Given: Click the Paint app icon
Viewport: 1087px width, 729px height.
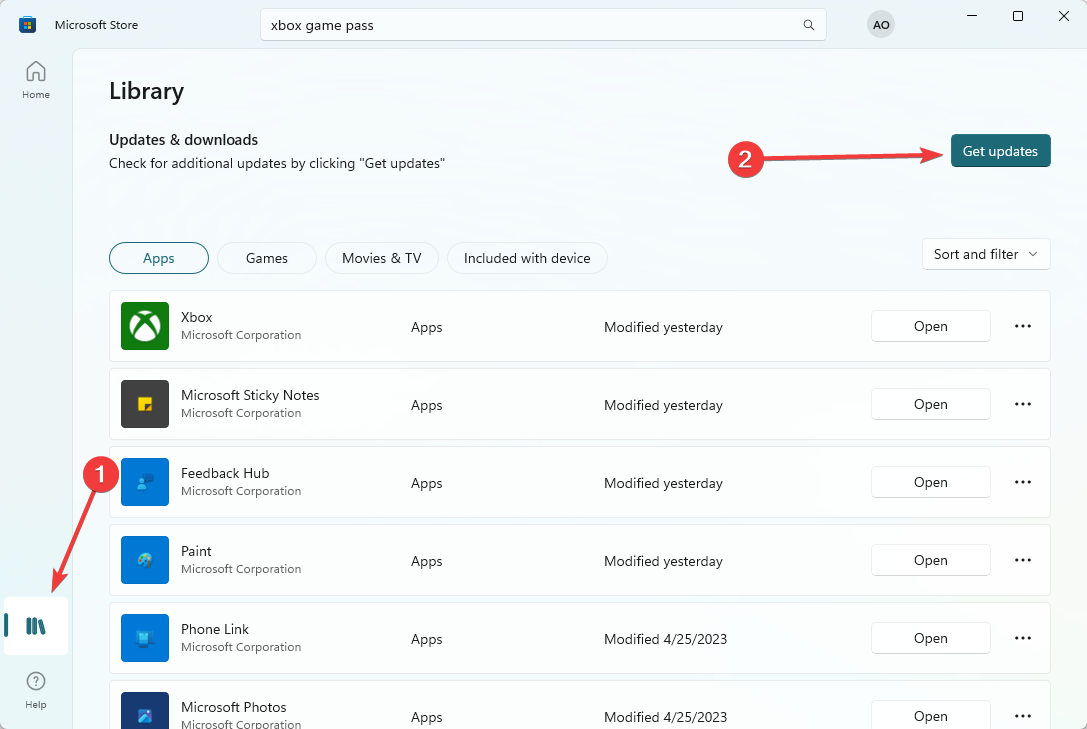Looking at the screenshot, I should pos(145,560).
